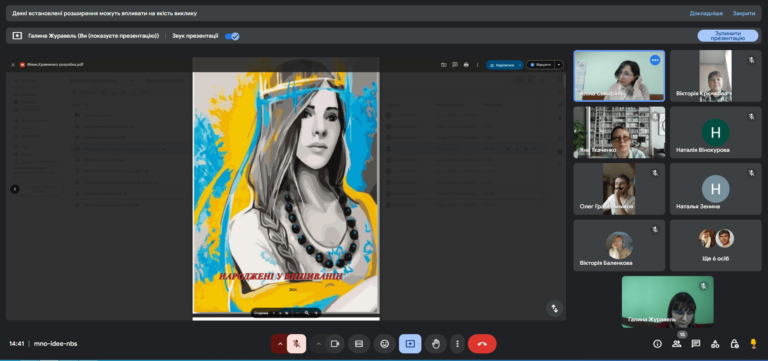This screenshot has height=361, width=768.
Task: Open the activities shapes icon
Action: click(715, 344)
